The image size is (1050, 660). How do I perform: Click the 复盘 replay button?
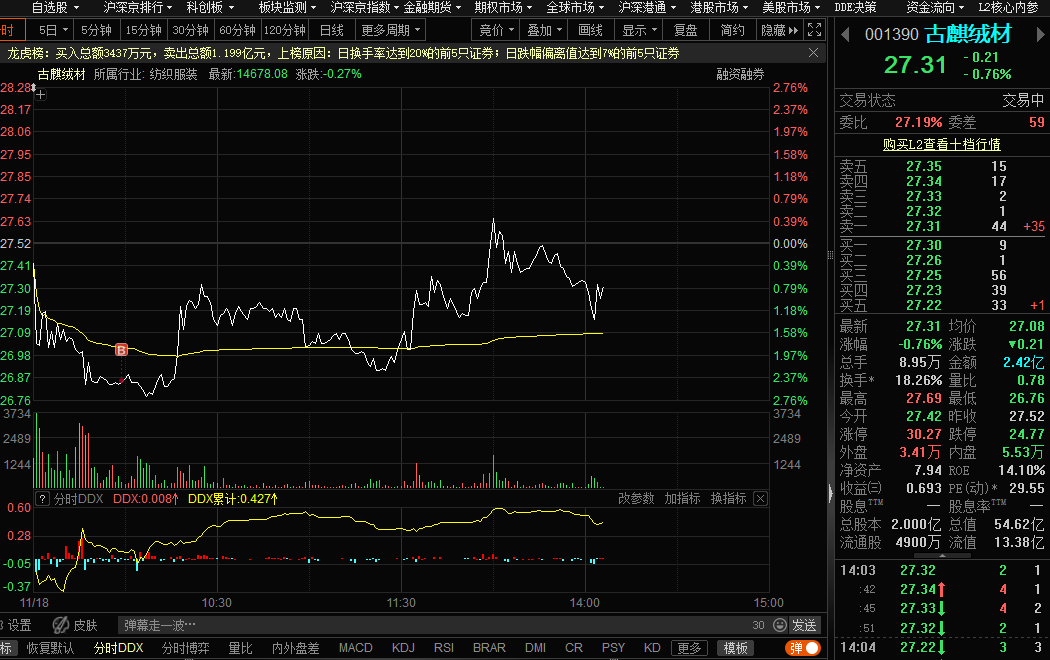(685, 31)
